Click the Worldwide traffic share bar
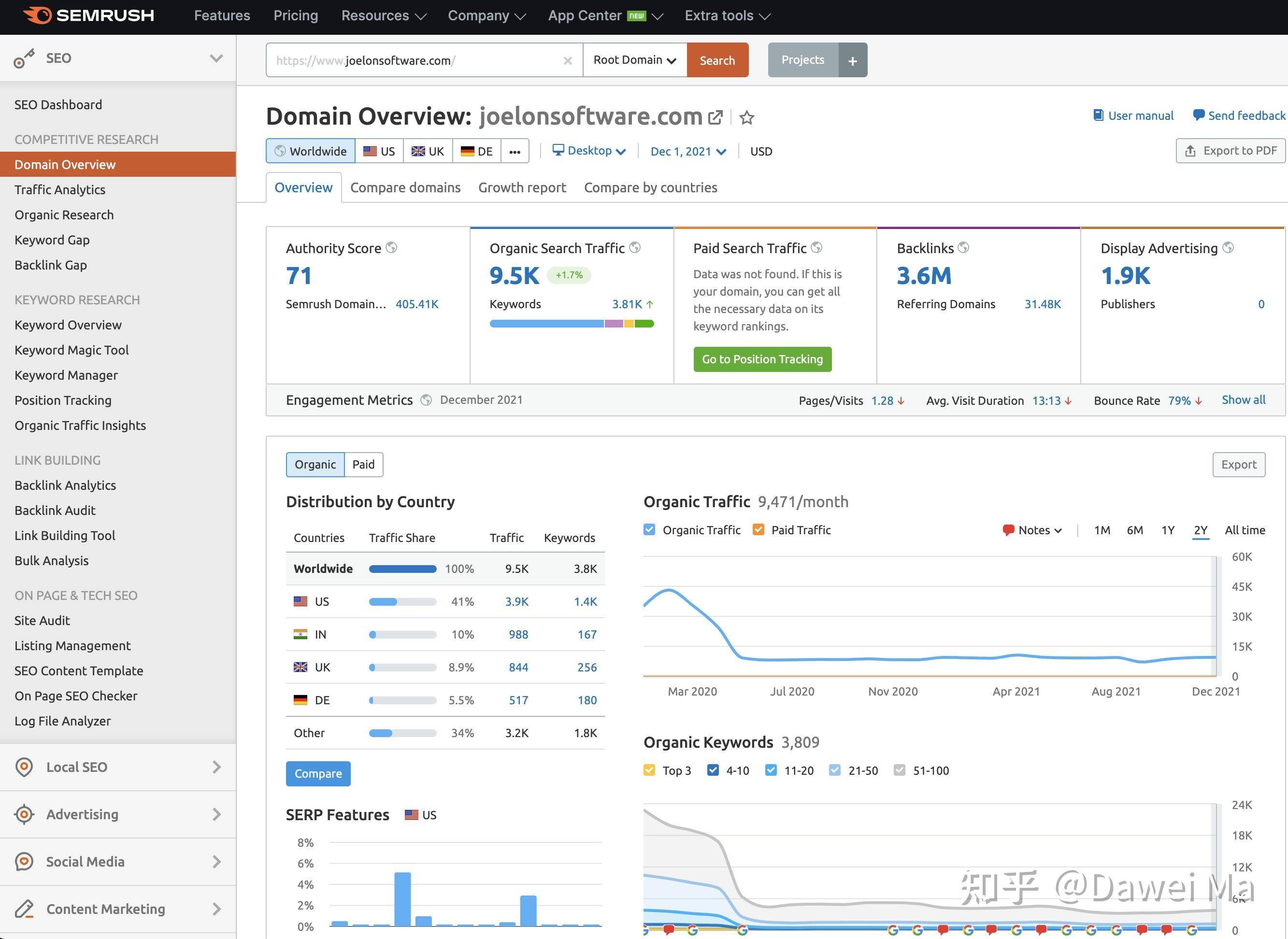This screenshot has width=1288, height=939. pyautogui.click(x=402, y=569)
